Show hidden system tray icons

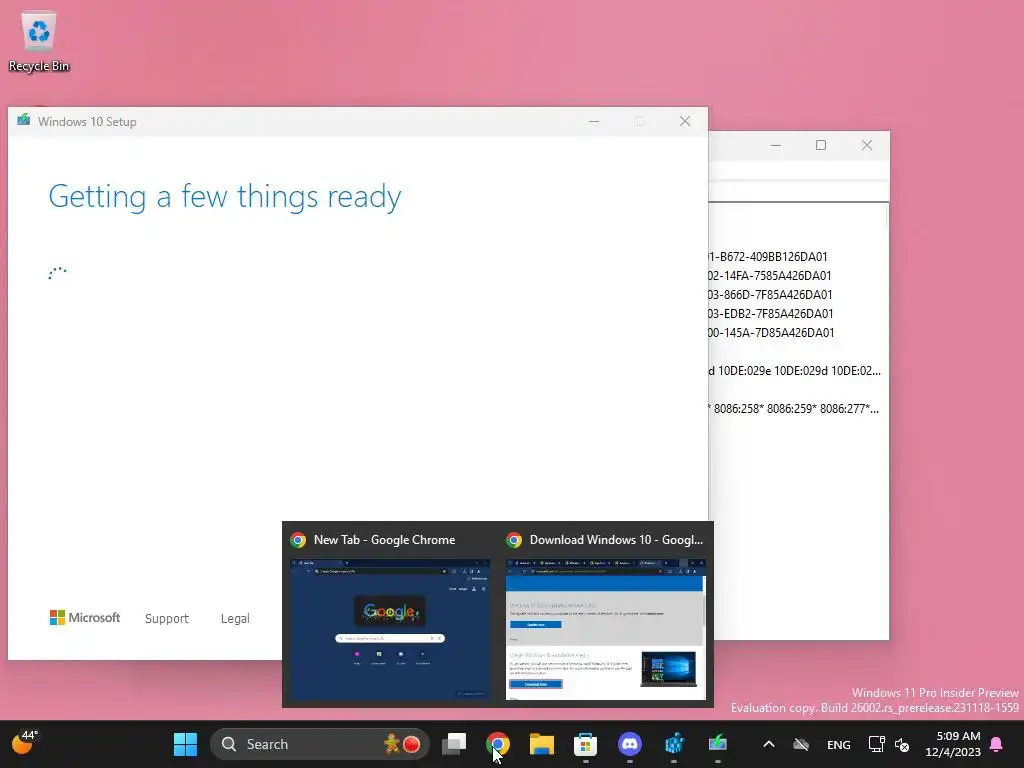tap(769, 744)
